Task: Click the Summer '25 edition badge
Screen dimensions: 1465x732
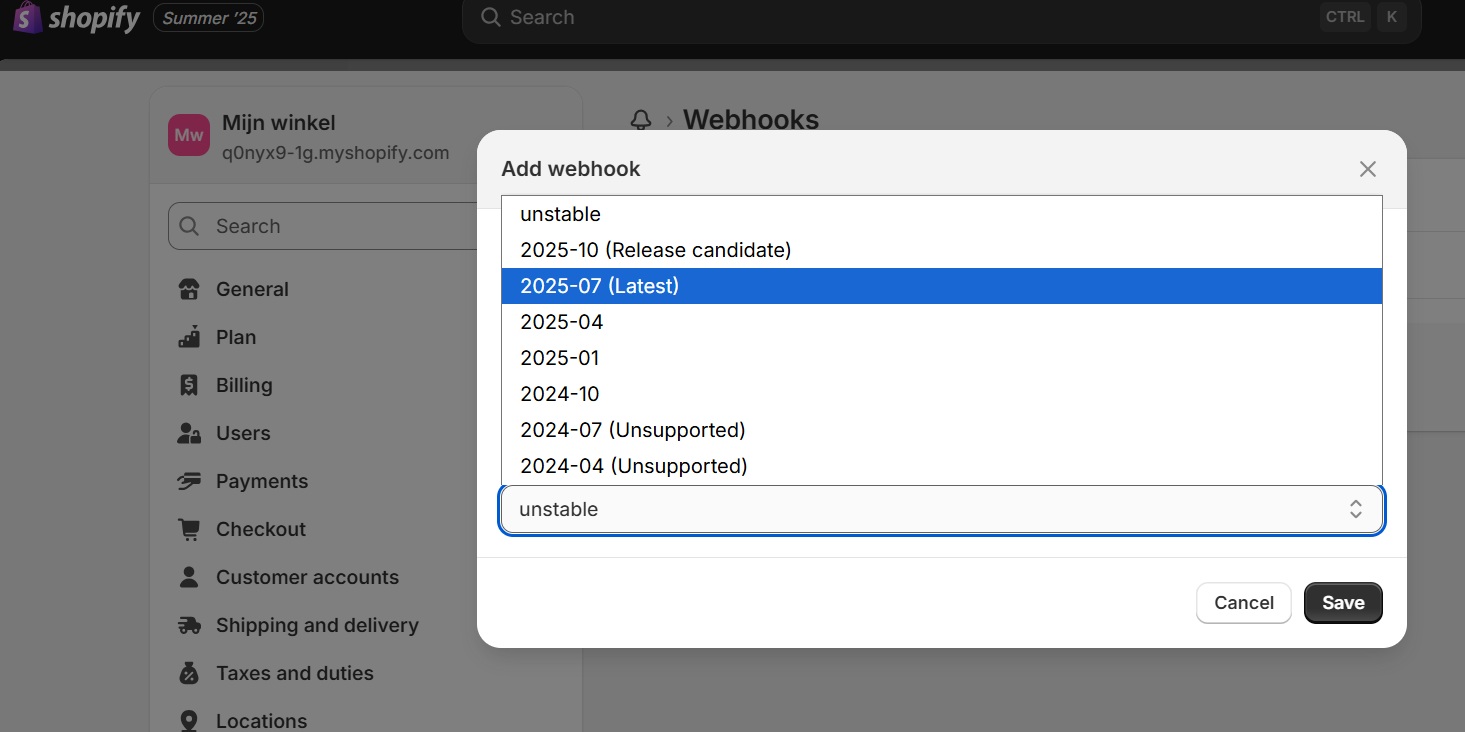Action: coord(209,18)
